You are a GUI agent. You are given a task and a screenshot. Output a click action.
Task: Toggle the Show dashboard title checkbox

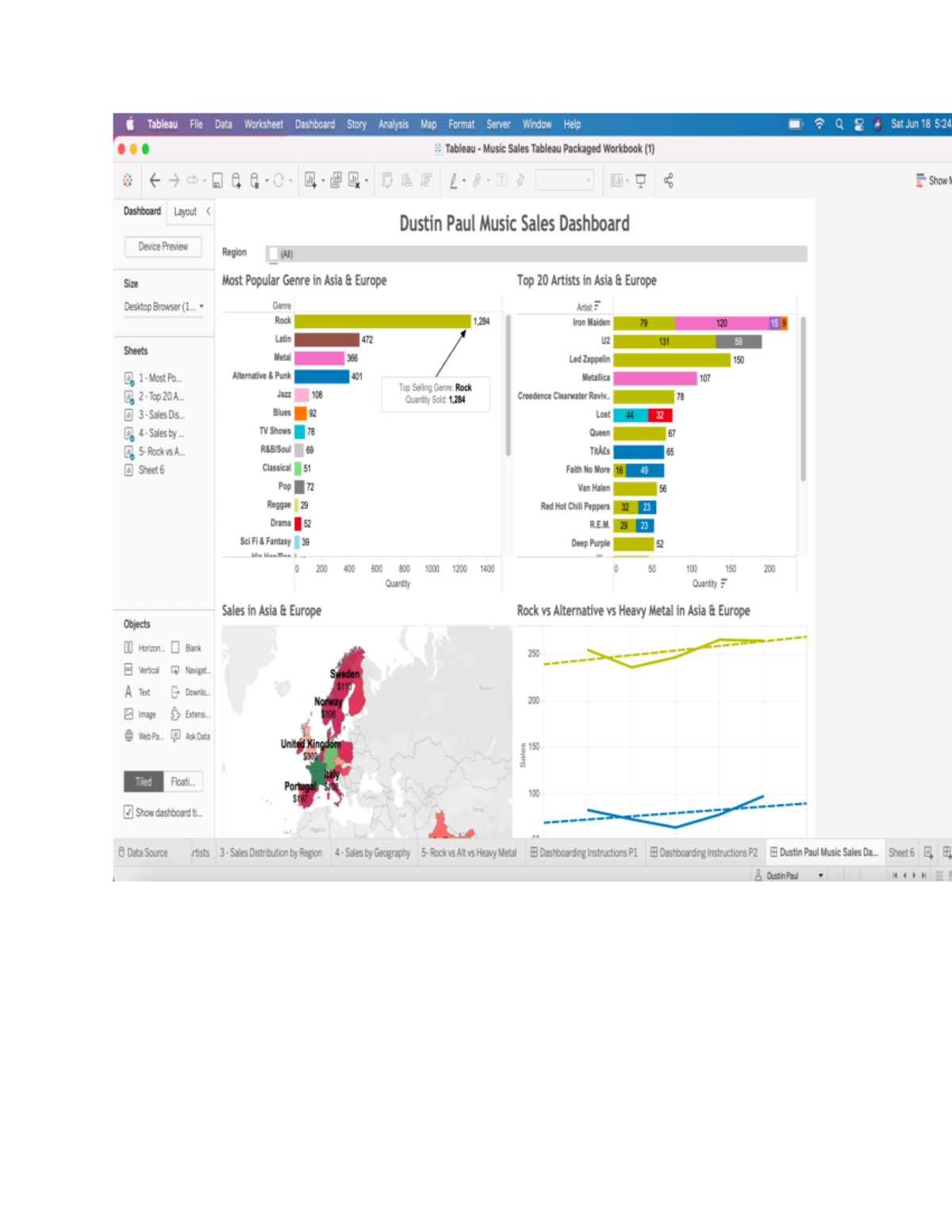pyautogui.click(x=129, y=812)
